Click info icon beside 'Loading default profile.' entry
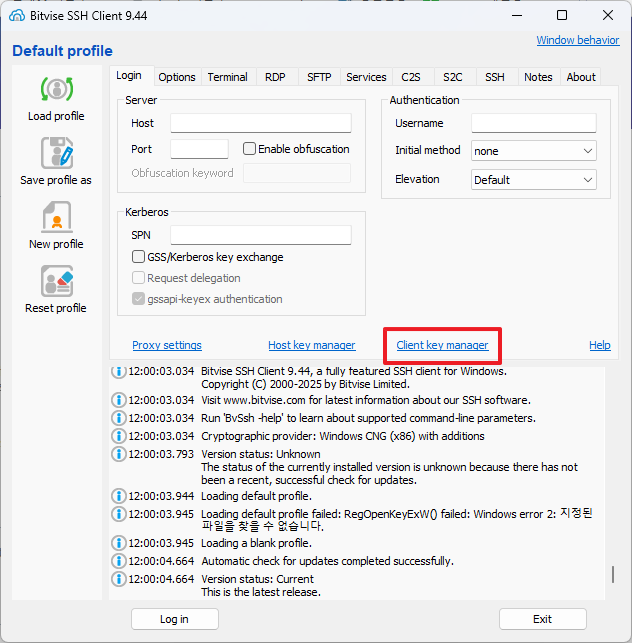632x643 pixels. [x=119, y=496]
